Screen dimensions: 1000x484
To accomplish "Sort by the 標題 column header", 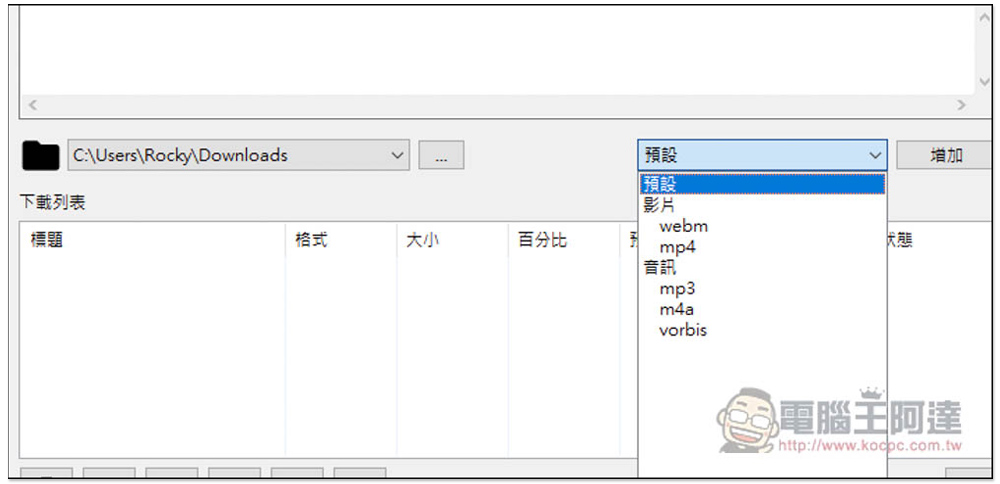I will (153, 240).
